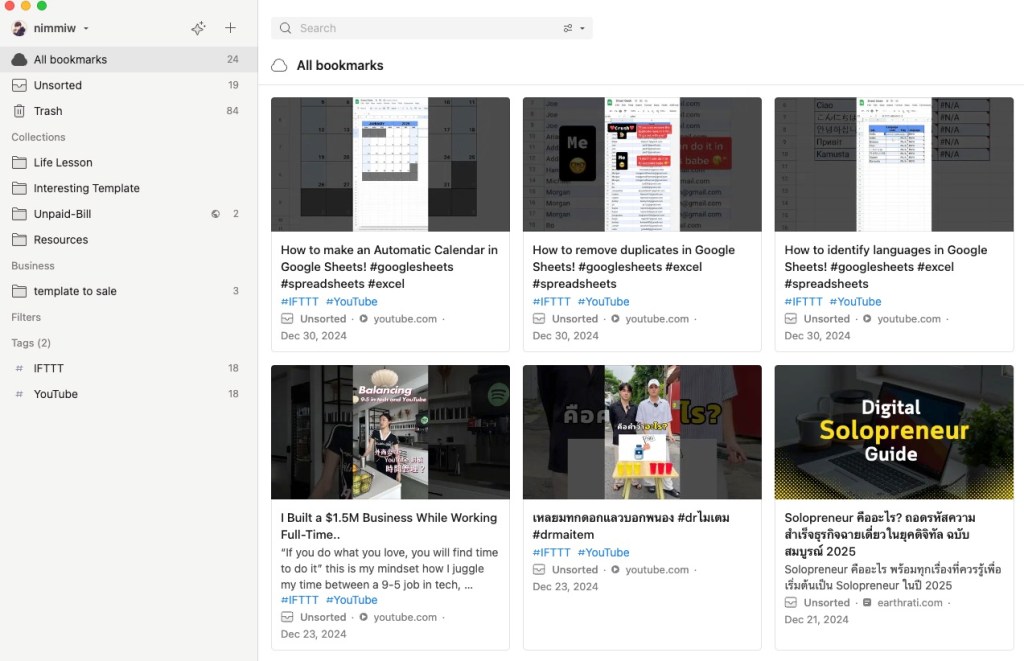Viewport: 1024px width, 661px height.
Task: Click Unsorted label on Automatic Calendar card
Action: click(x=323, y=319)
